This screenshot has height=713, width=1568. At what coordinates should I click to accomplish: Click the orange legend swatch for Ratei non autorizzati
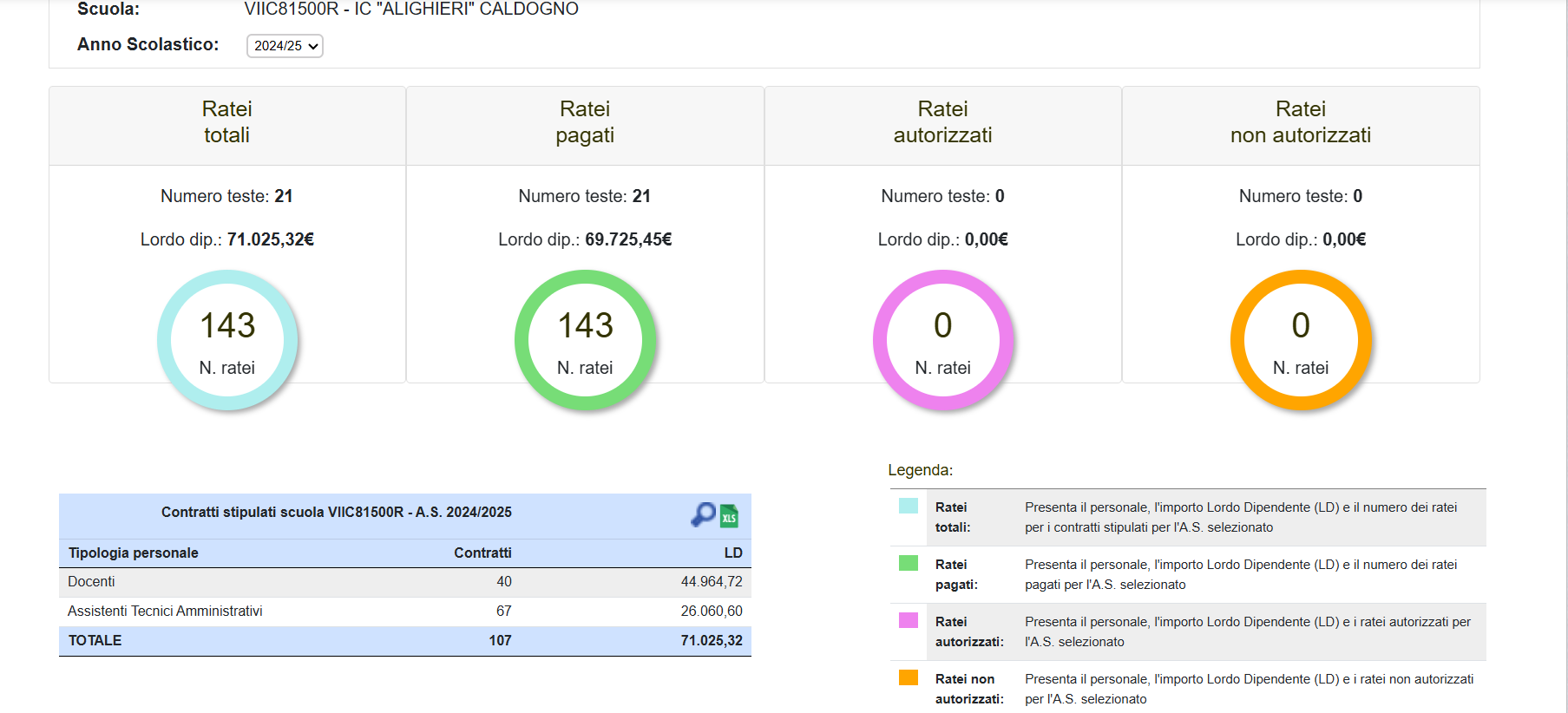908,678
